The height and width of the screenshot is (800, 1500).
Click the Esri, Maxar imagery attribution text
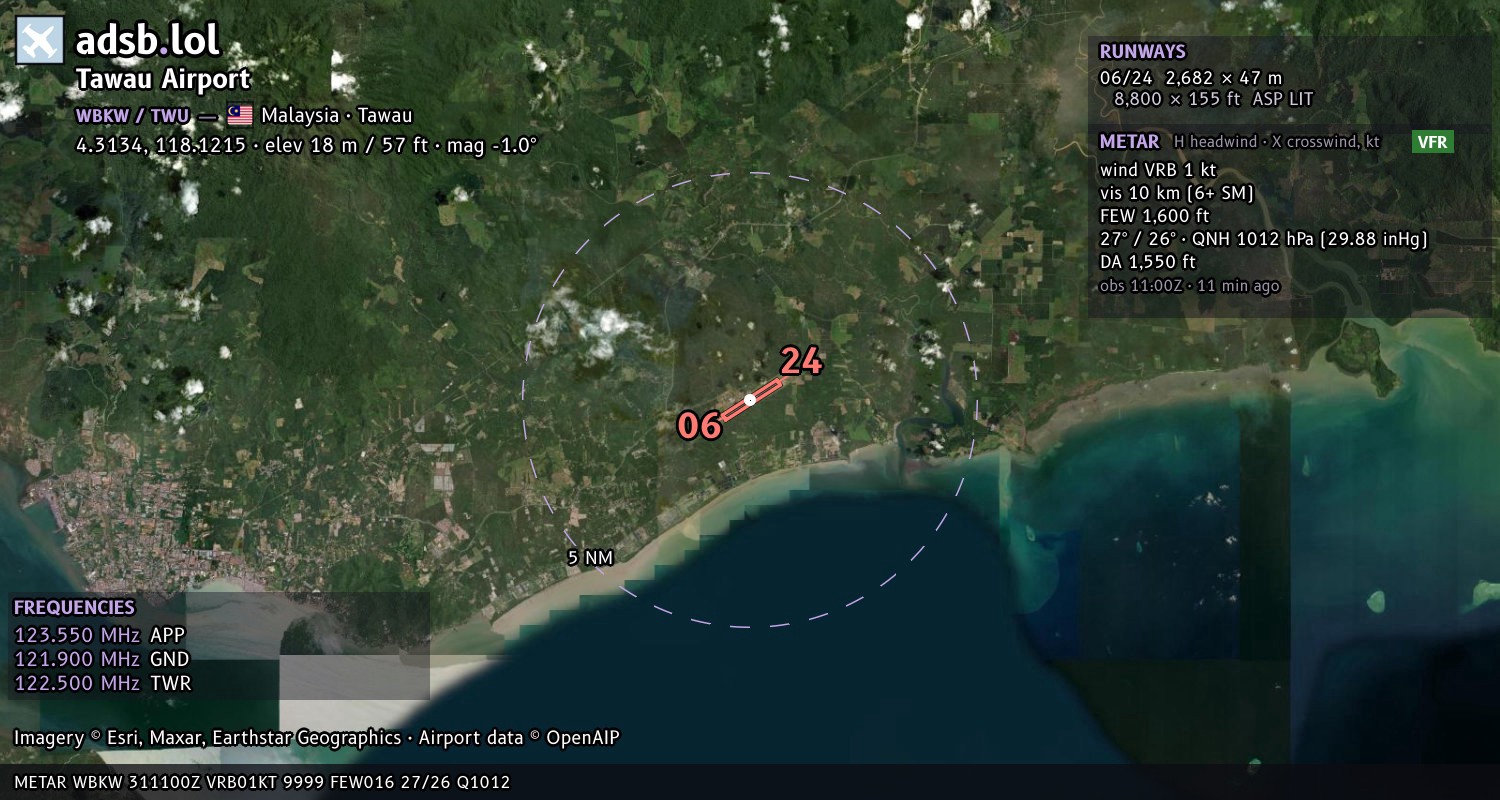click(317, 738)
